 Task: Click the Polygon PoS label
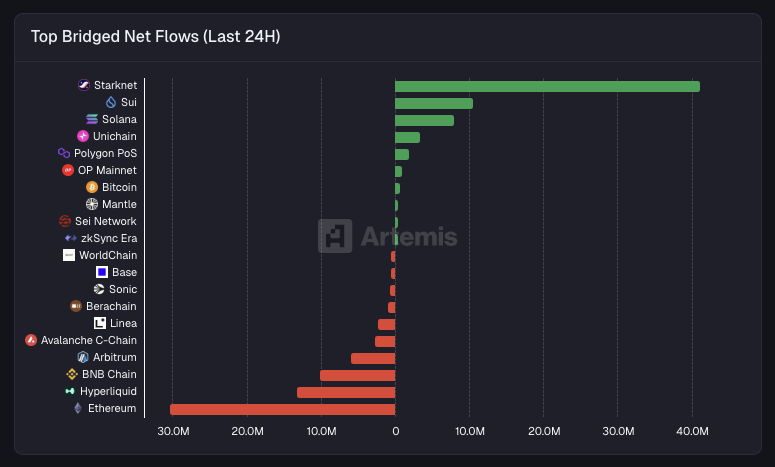click(105, 153)
